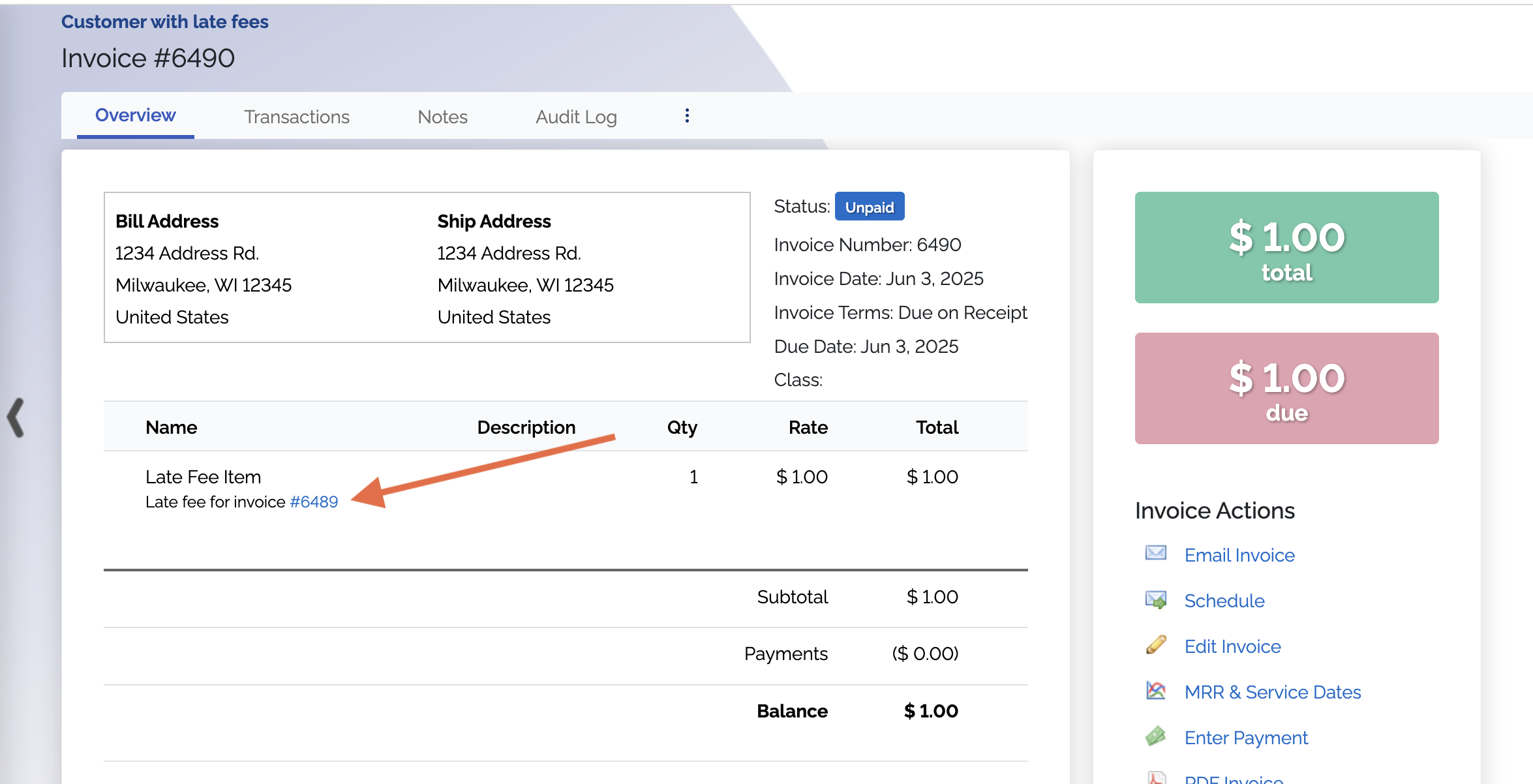Click the Payments ($ 0.00) amount

point(925,654)
